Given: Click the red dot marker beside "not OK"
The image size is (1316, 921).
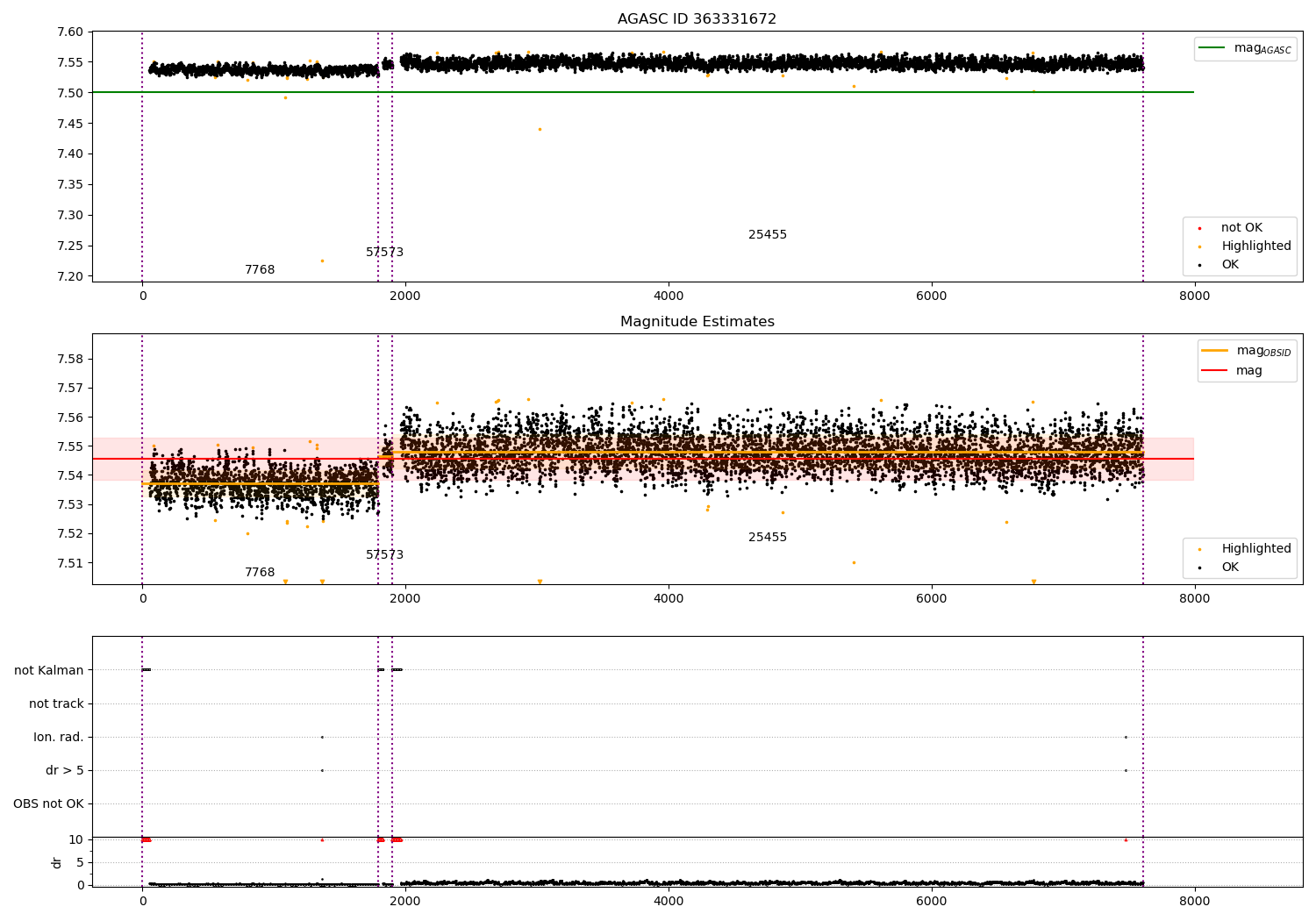Looking at the screenshot, I should coord(1199,228).
